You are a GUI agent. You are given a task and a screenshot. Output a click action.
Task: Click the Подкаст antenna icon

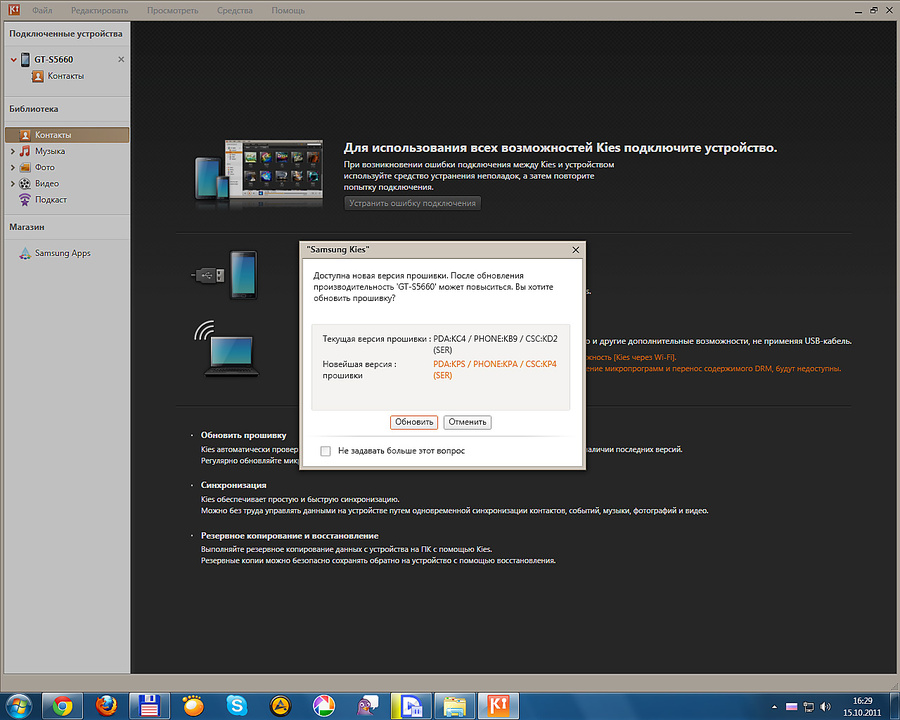click(25, 200)
